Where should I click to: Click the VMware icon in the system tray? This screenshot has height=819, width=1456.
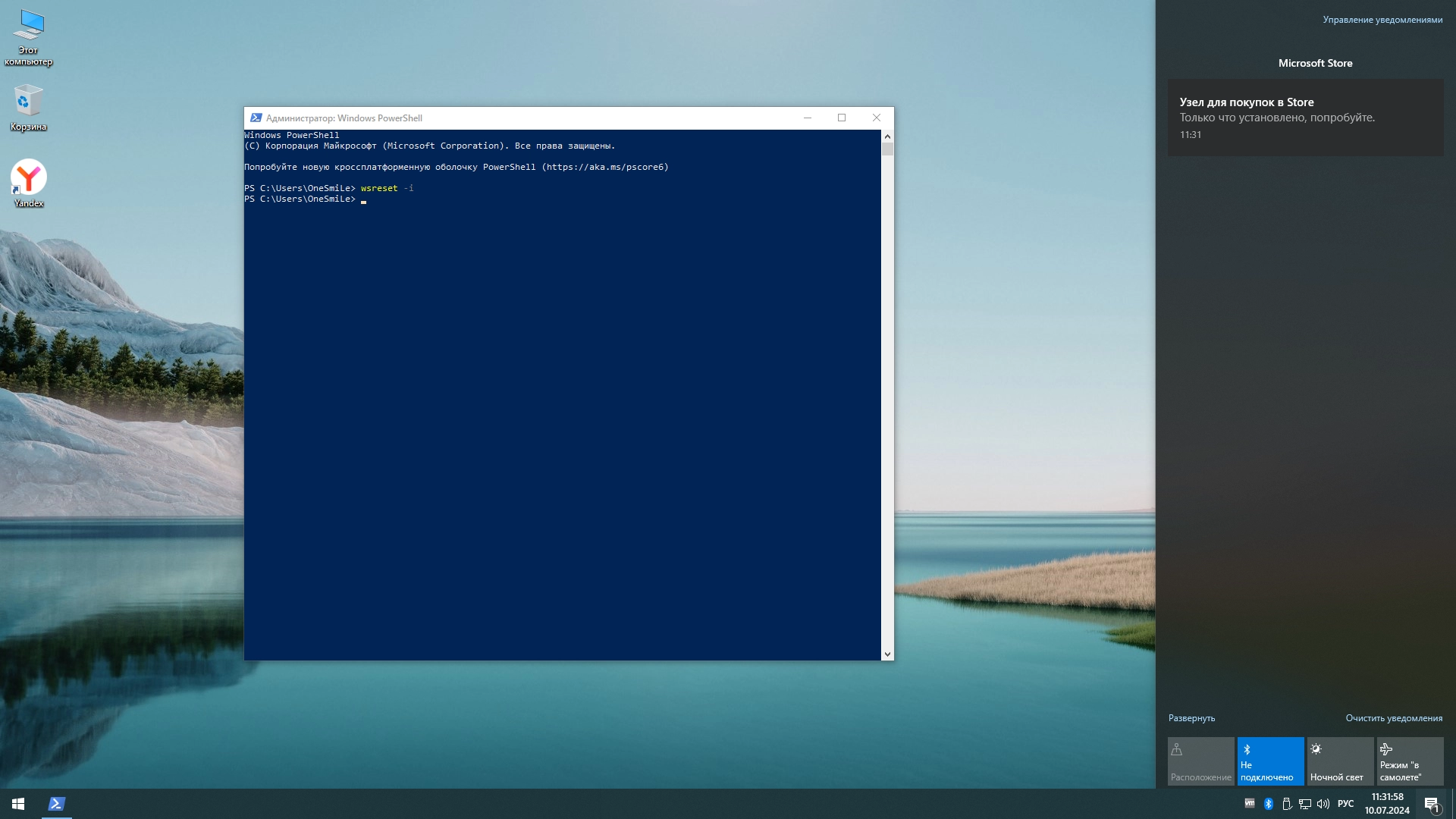point(1249,803)
